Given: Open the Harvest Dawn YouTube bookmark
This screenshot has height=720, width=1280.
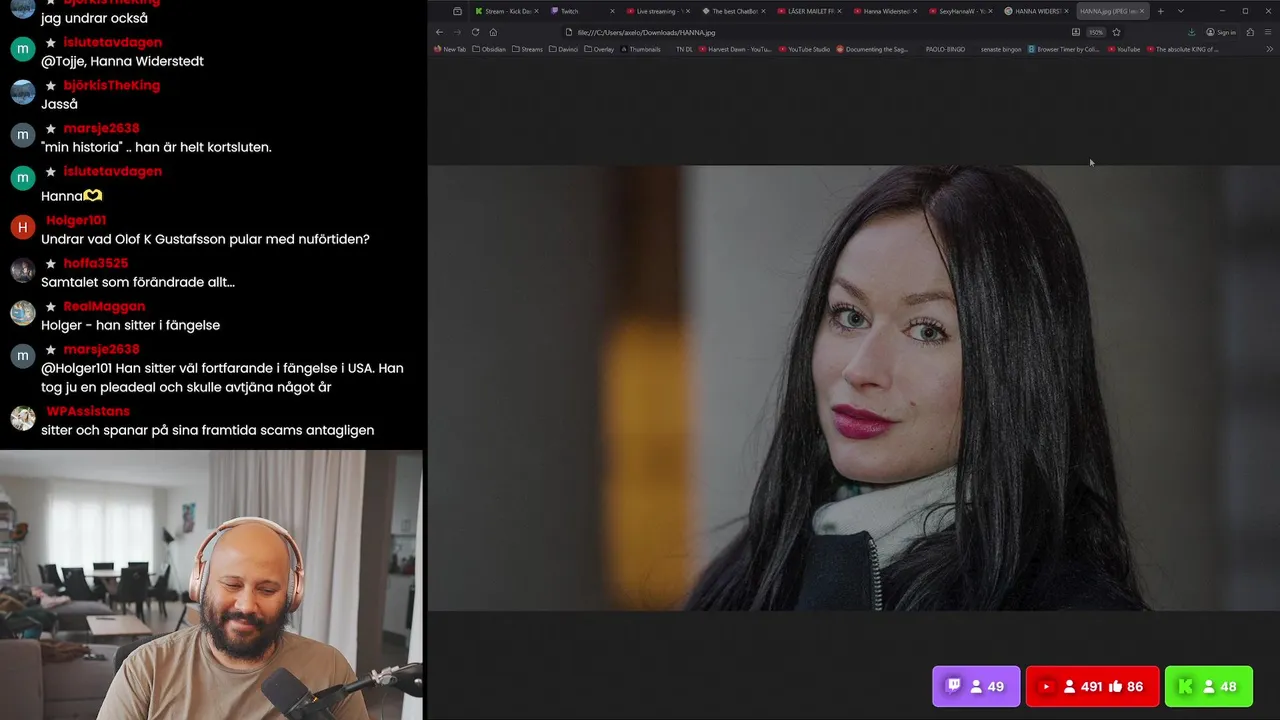Looking at the screenshot, I should (735, 49).
